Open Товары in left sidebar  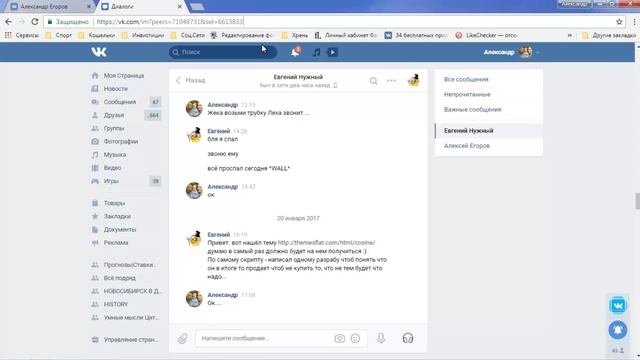tap(114, 203)
